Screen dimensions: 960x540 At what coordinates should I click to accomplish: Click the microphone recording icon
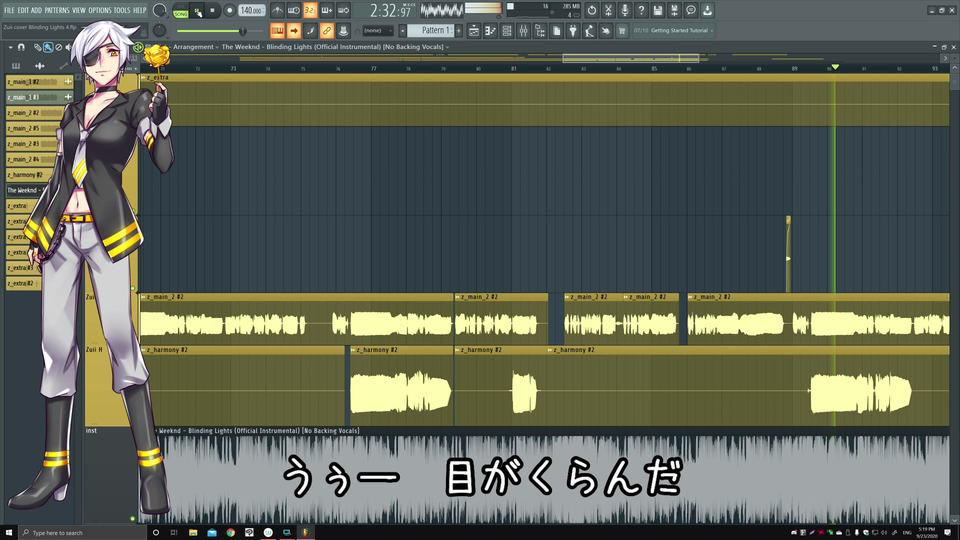[x=624, y=10]
